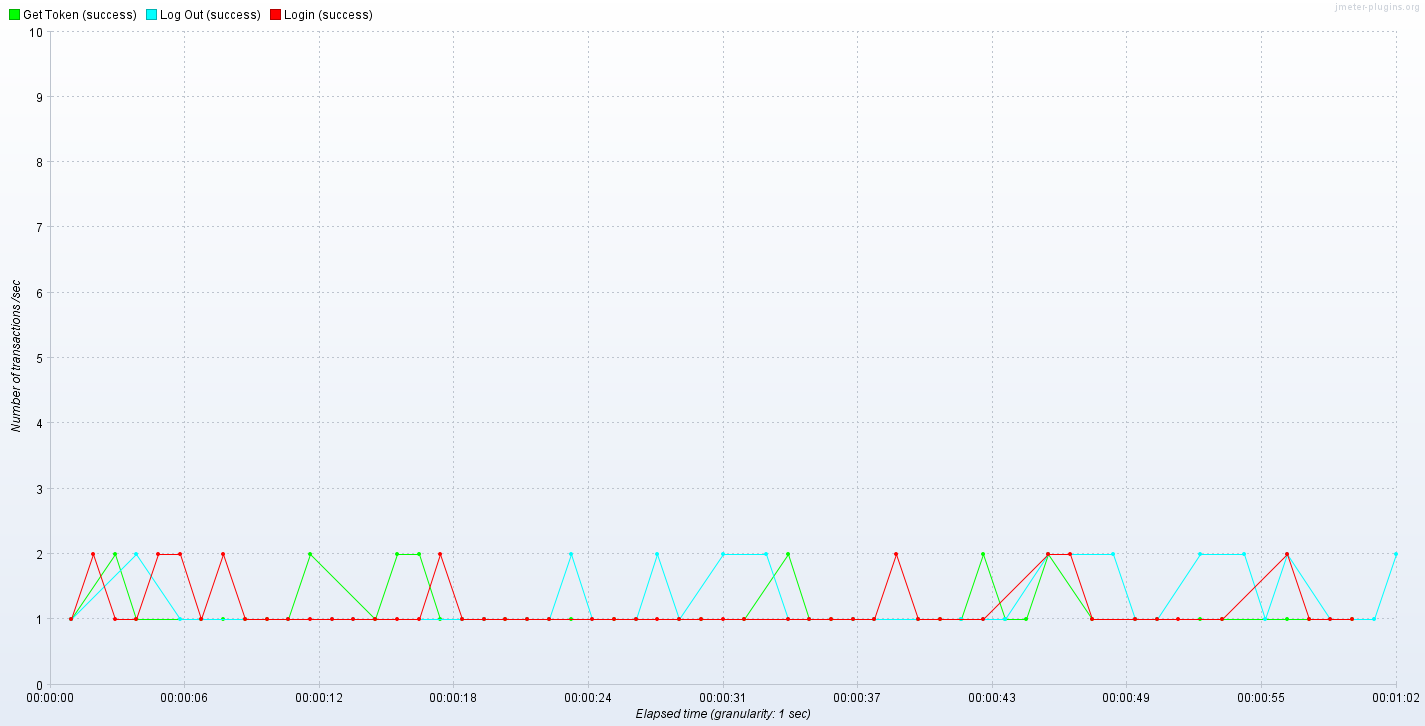The width and height of the screenshot is (1425, 726).
Task: Click the green Get Token legend swatch
Action: [14, 15]
